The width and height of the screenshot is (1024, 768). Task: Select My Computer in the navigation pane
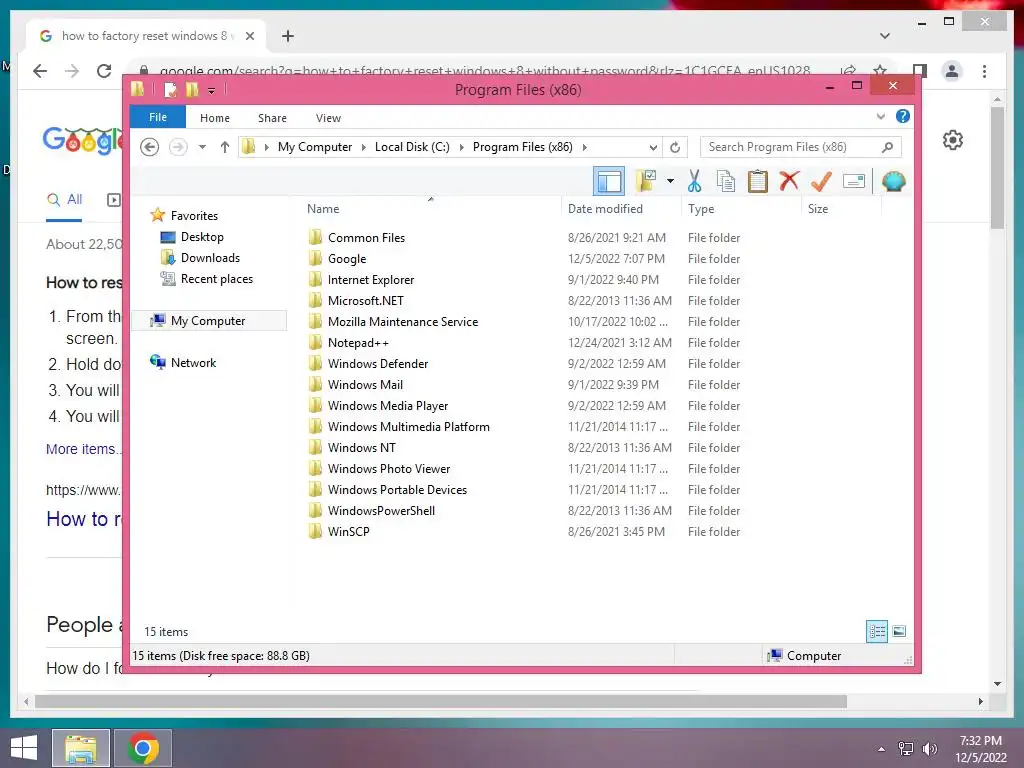[x=208, y=321]
